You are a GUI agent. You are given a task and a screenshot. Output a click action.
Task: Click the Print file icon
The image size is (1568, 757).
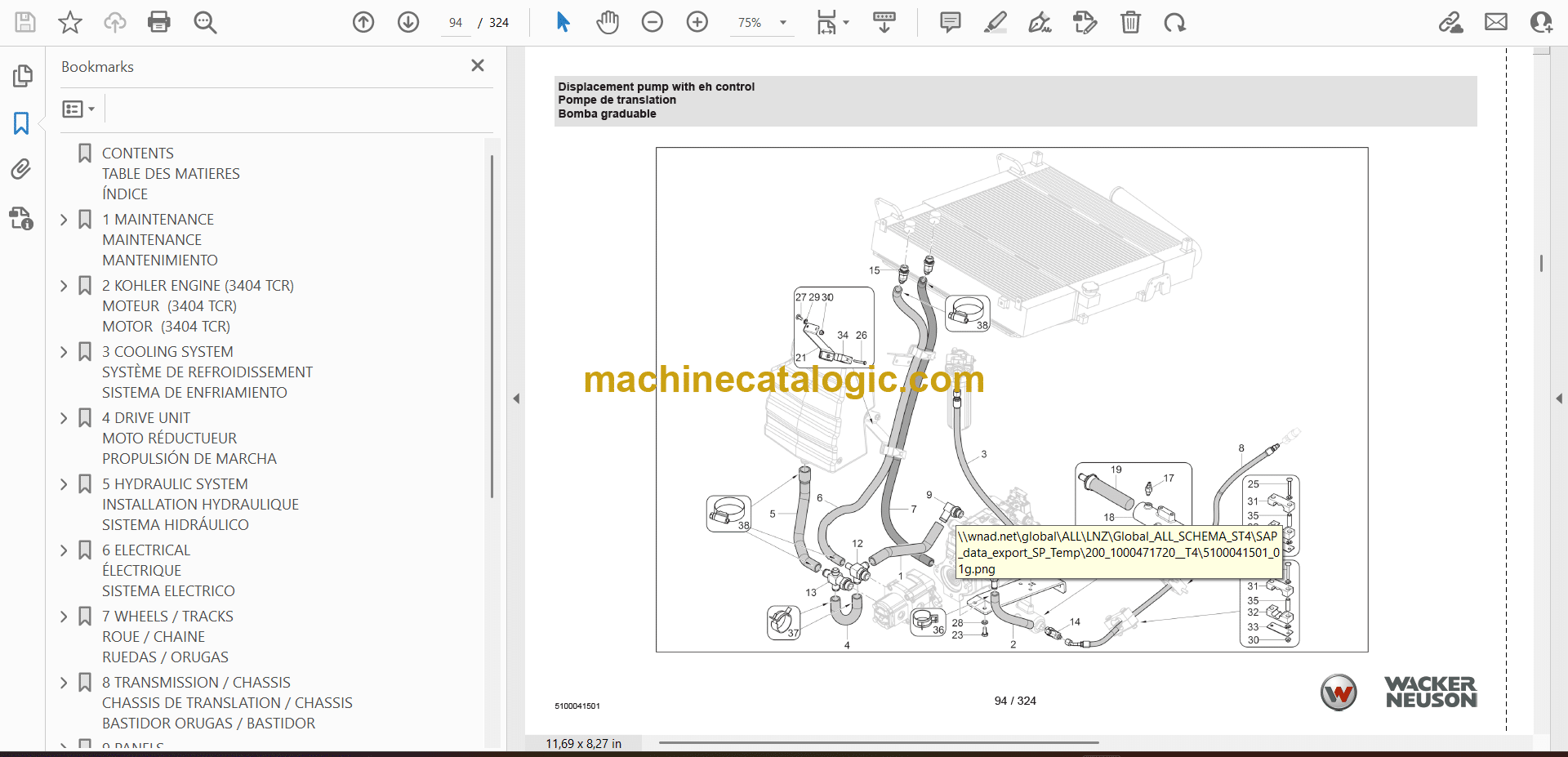[x=158, y=22]
